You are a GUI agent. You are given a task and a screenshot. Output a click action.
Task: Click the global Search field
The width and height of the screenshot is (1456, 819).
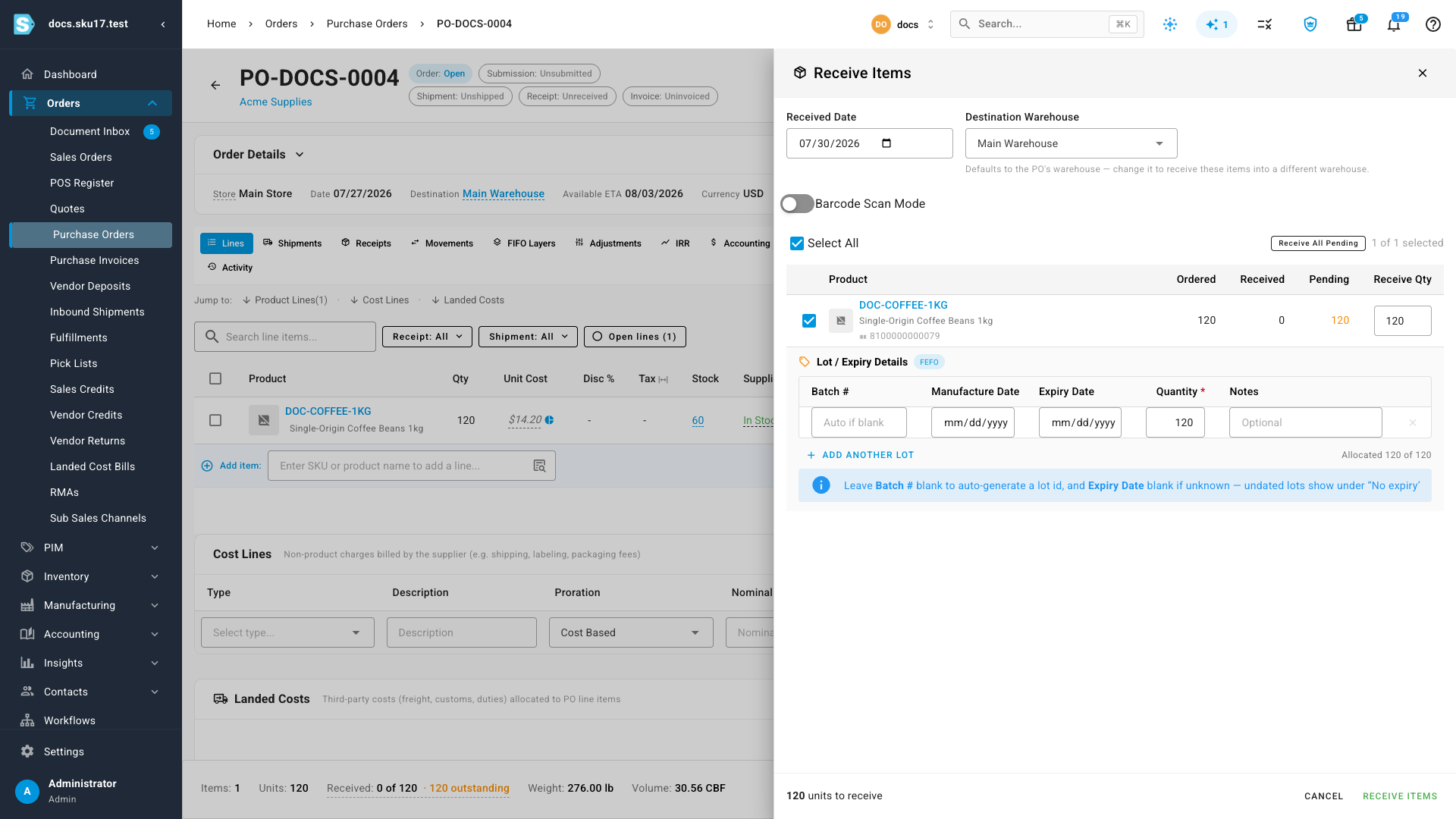point(1046,24)
